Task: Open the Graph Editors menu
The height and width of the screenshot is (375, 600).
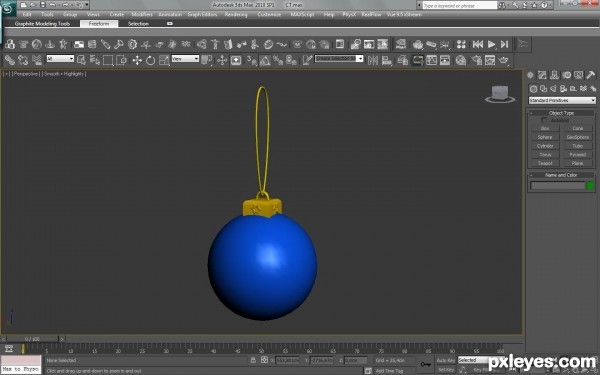Action: [x=202, y=14]
